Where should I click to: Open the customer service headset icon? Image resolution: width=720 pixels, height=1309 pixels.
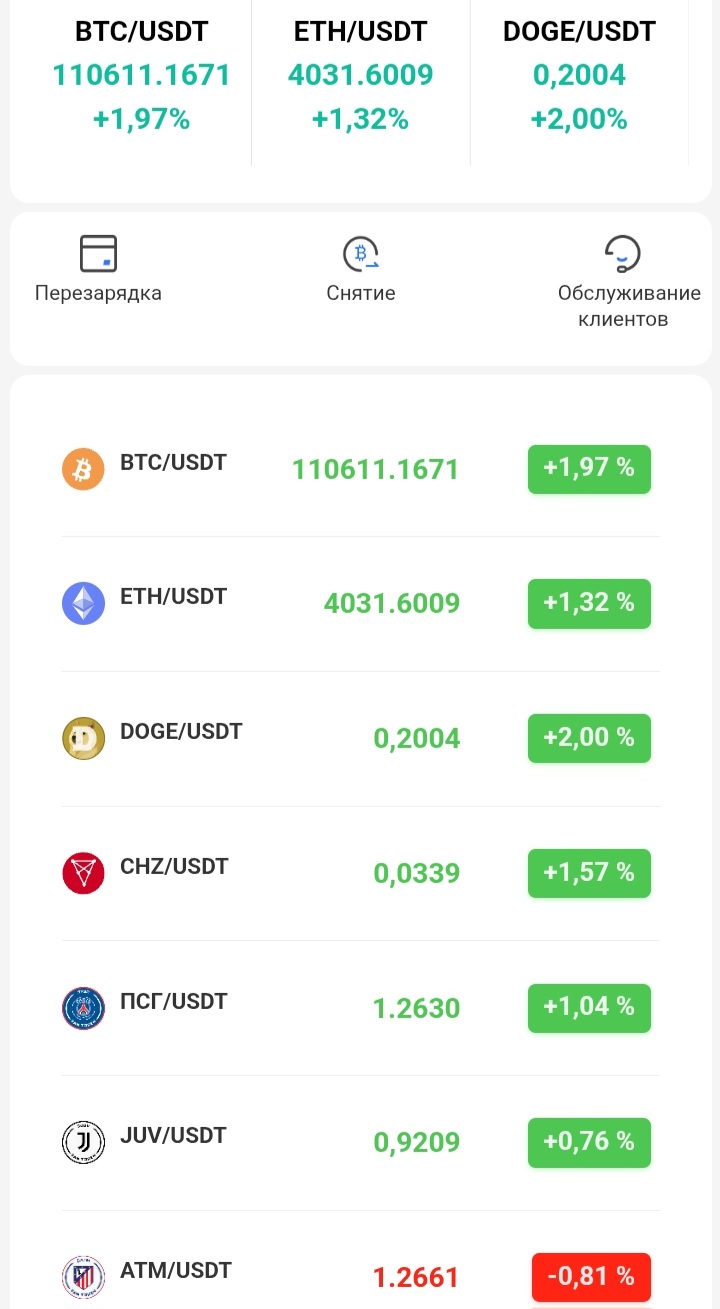click(x=623, y=254)
